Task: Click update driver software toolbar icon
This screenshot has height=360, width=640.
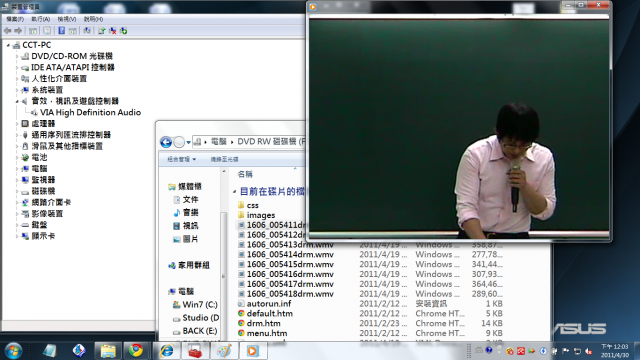Action: pyautogui.click(x=101, y=31)
